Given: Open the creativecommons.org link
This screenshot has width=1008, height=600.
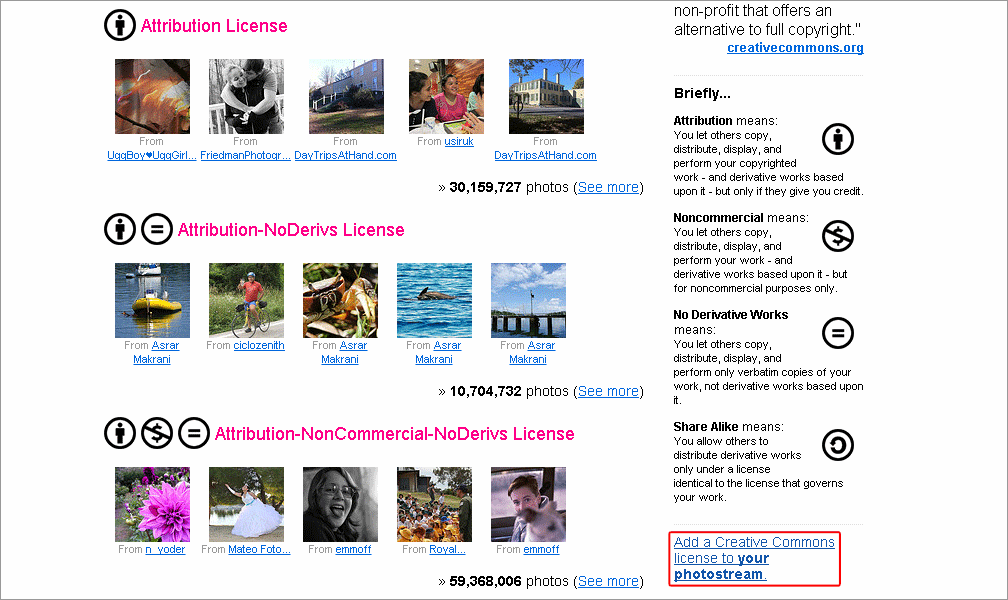Looking at the screenshot, I should pos(795,48).
